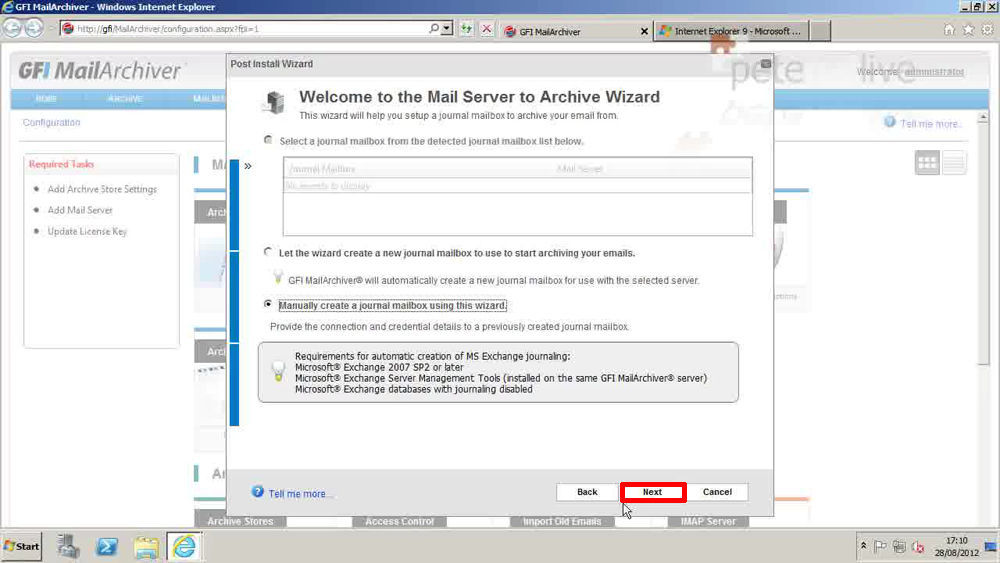The width and height of the screenshot is (1000, 563).
Task: Switch to Internet Explorer 9 - Microsoft tab
Action: coord(732,31)
